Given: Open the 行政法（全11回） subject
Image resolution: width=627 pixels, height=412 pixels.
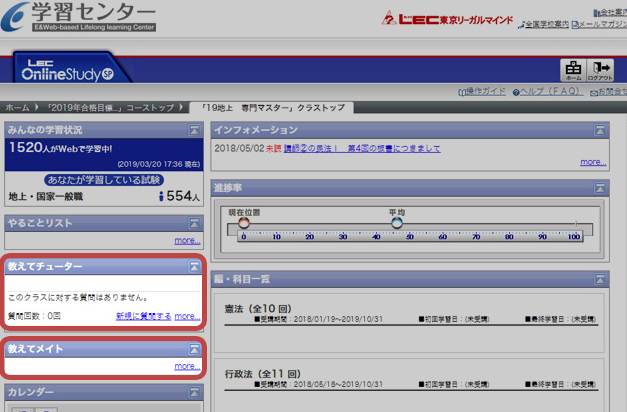Looking at the screenshot, I should tap(263, 374).
